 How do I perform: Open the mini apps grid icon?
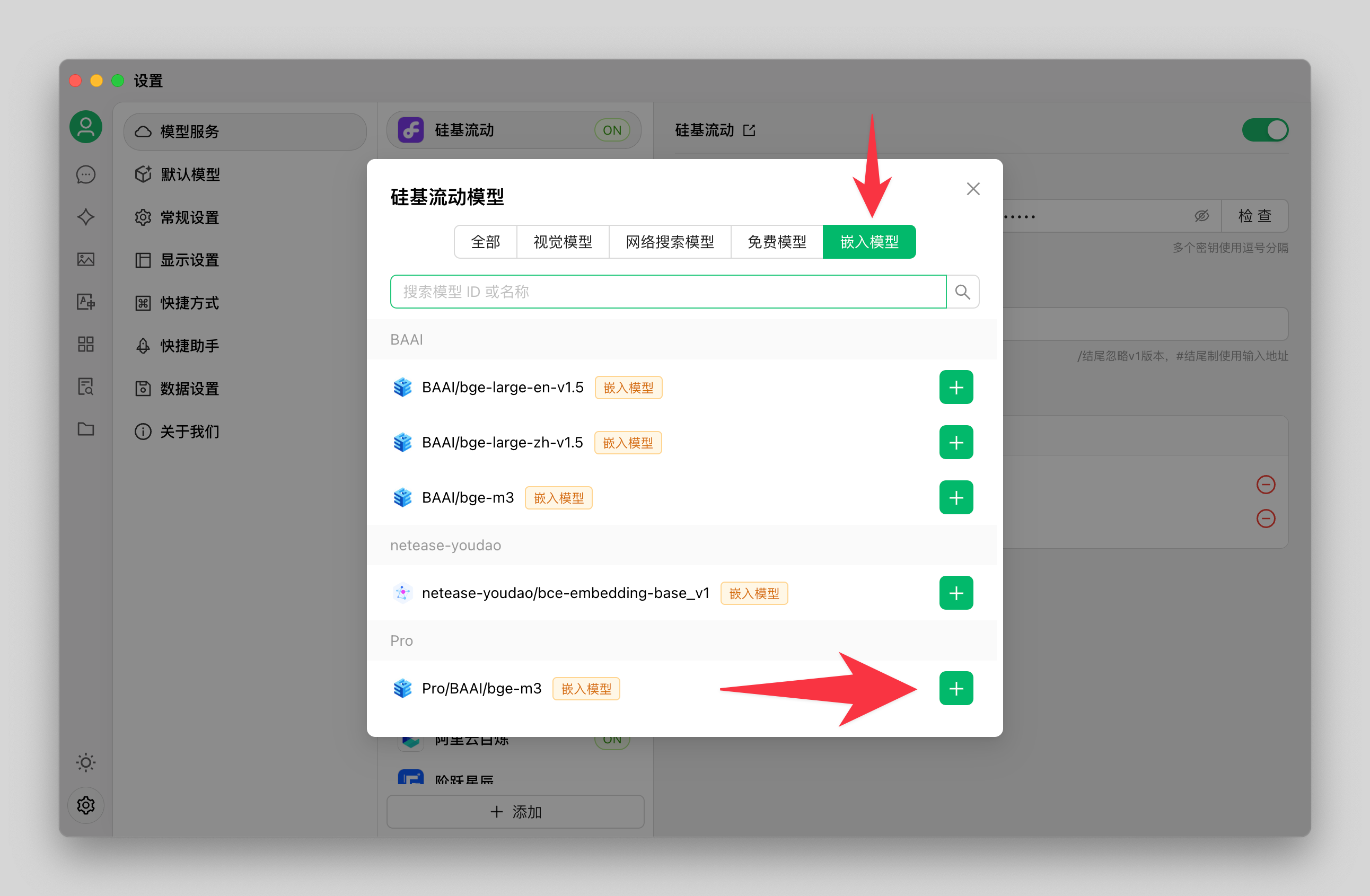click(86, 344)
